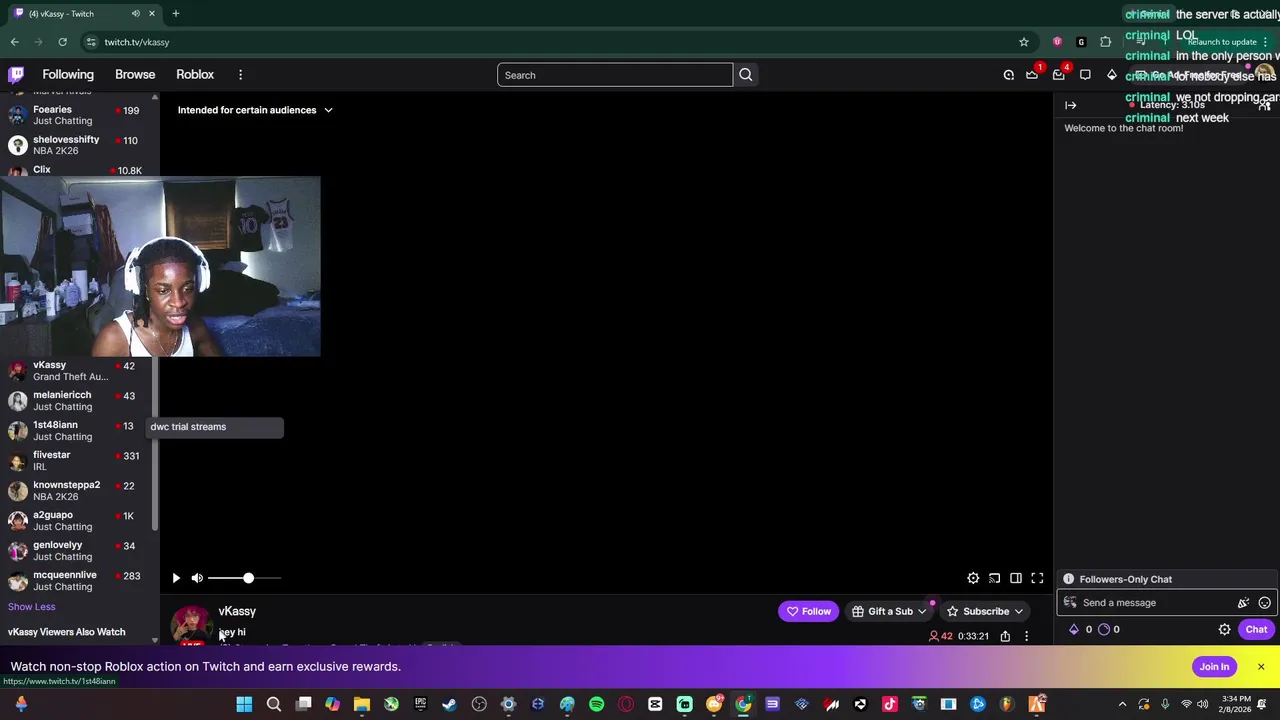
Task: Click the Join In banner button
Action: click(x=1214, y=667)
